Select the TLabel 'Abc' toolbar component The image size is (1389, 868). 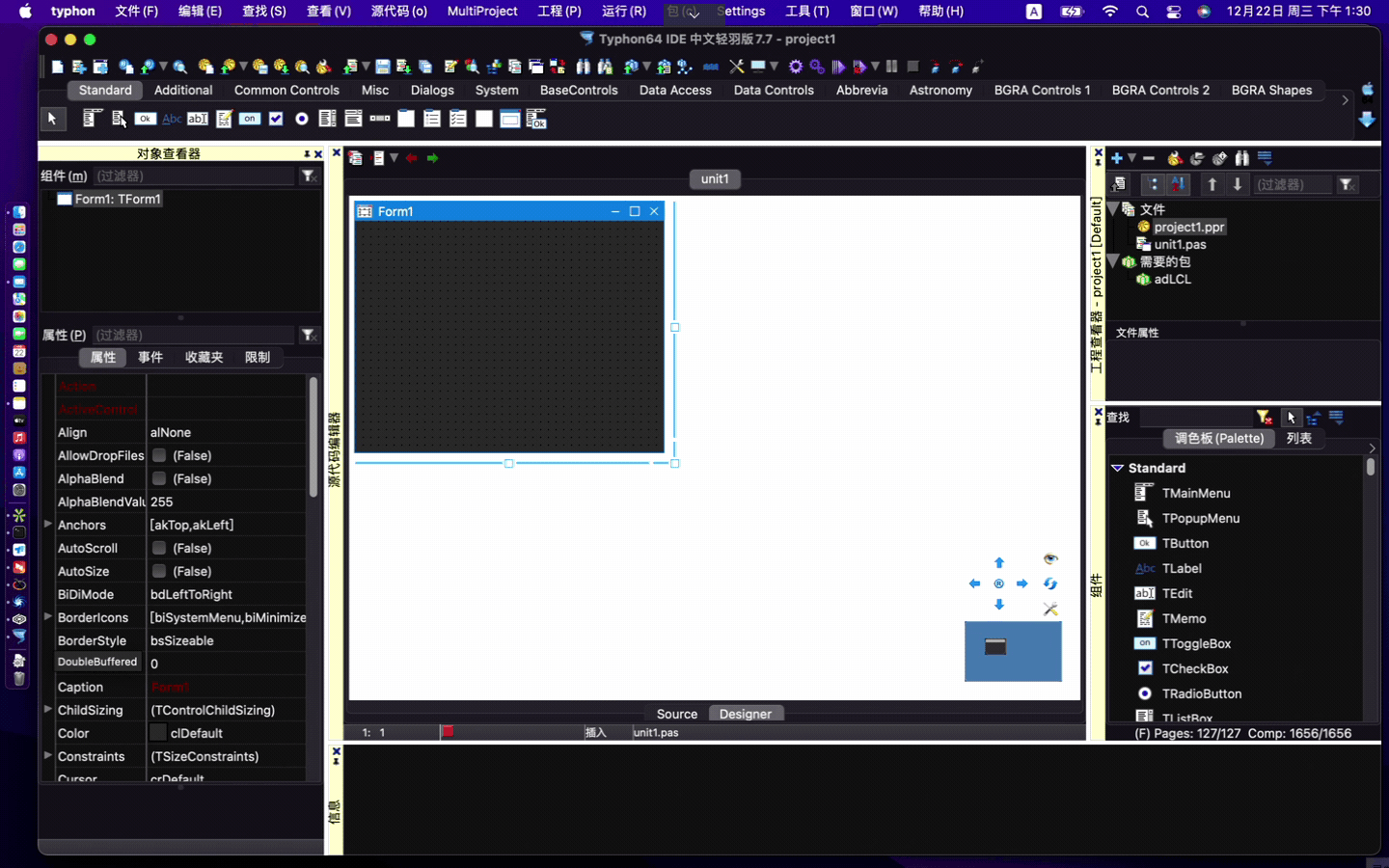172,119
